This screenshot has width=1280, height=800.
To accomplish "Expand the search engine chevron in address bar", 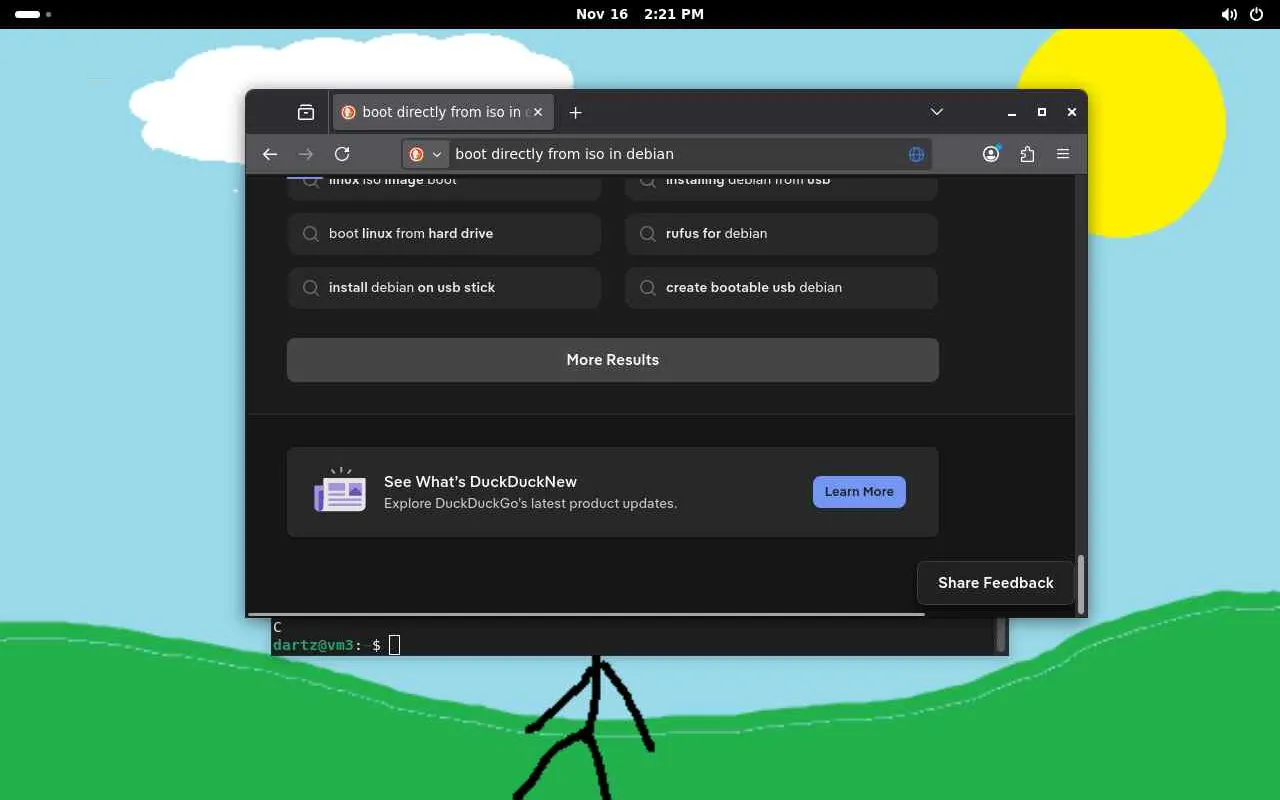I will [437, 154].
